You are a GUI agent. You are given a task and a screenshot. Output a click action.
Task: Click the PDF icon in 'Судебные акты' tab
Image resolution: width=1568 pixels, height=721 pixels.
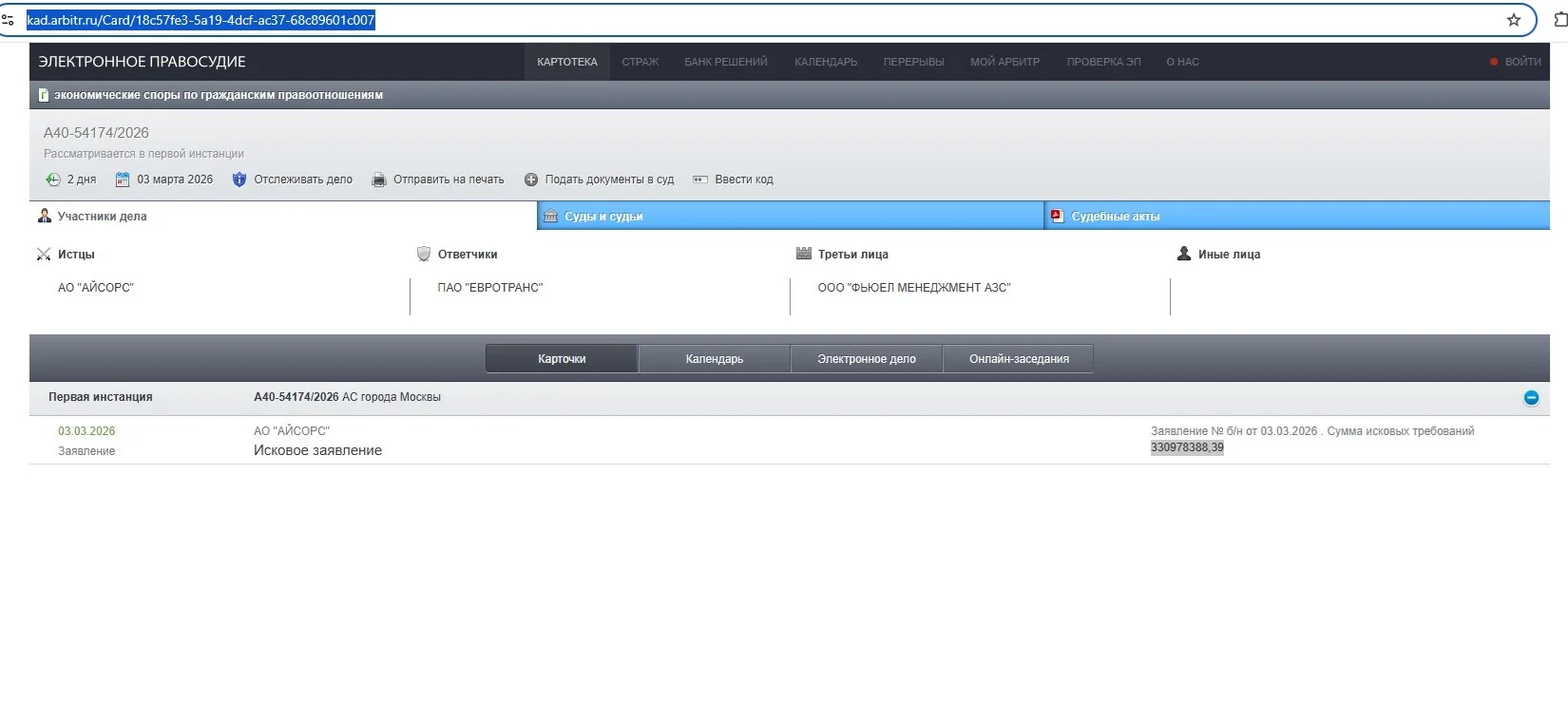(1057, 216)
